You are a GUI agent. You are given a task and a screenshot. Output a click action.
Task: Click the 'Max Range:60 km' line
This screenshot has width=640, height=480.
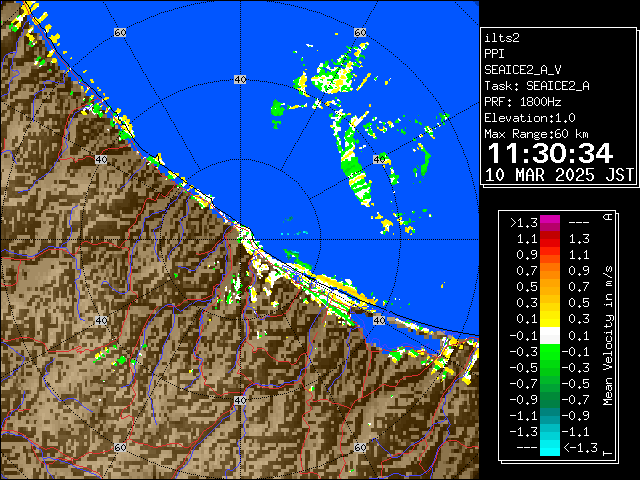[536, 134]
